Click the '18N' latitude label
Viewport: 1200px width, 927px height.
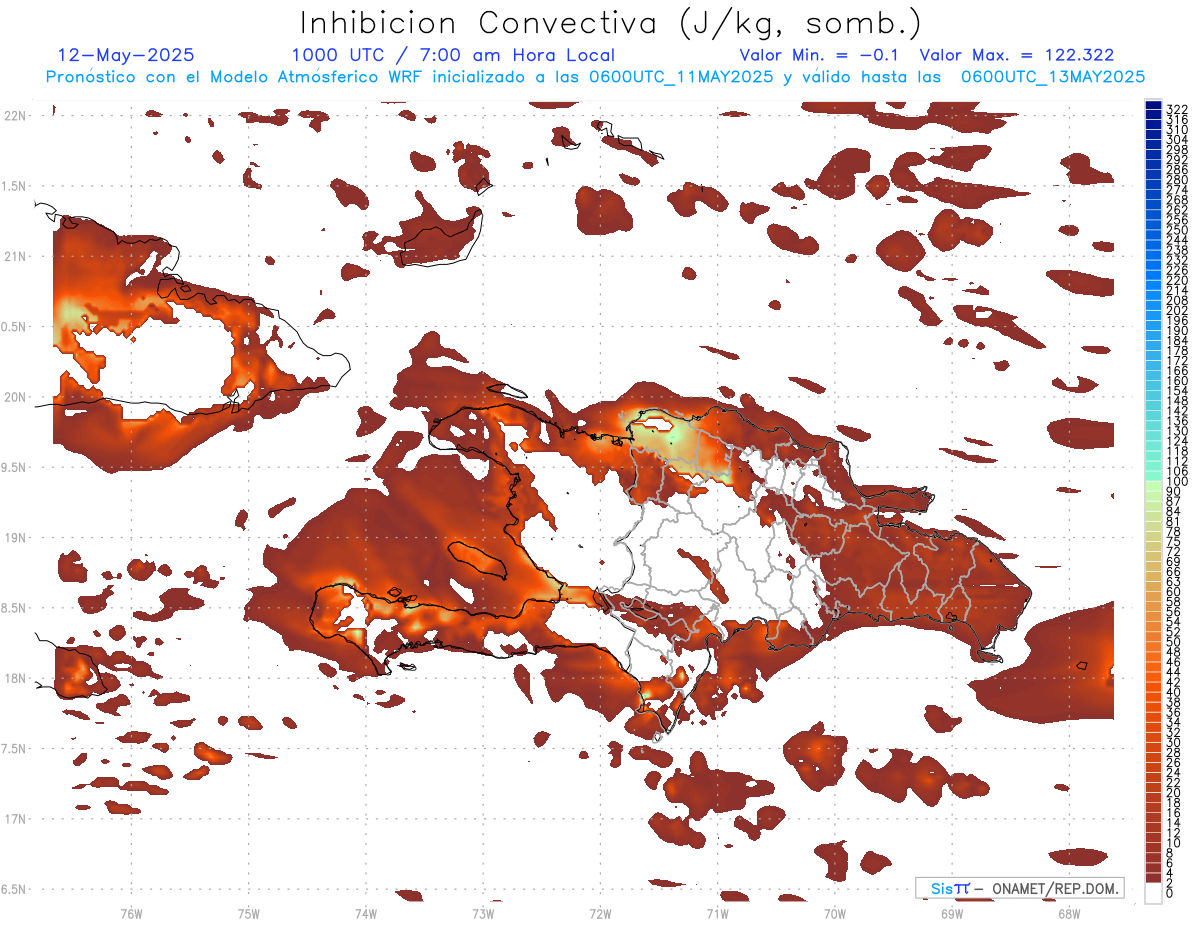point(16,678)
